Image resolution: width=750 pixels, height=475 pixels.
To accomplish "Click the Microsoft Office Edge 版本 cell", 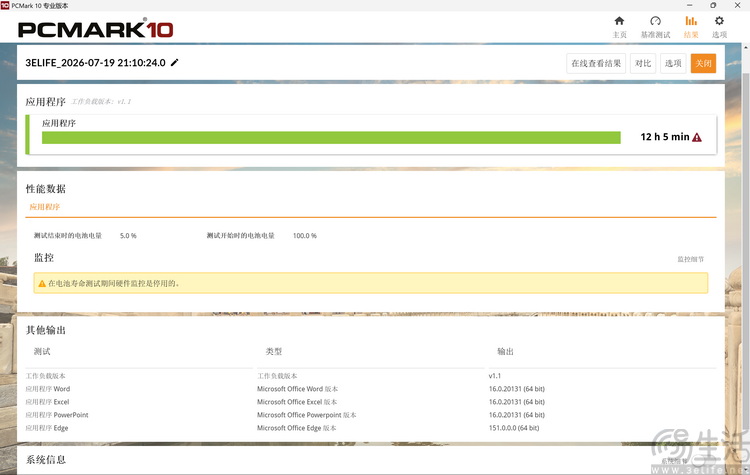I will [297, 428].
